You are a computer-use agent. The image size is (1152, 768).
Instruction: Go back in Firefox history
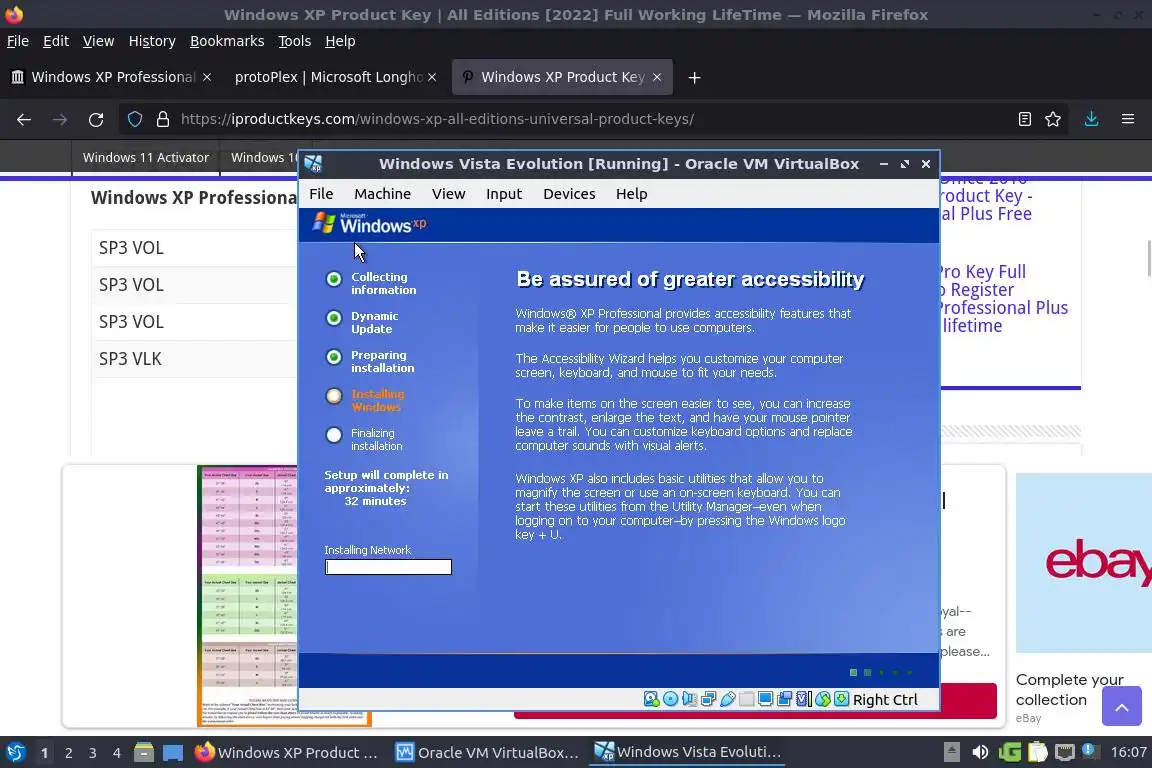pos(24,119)
